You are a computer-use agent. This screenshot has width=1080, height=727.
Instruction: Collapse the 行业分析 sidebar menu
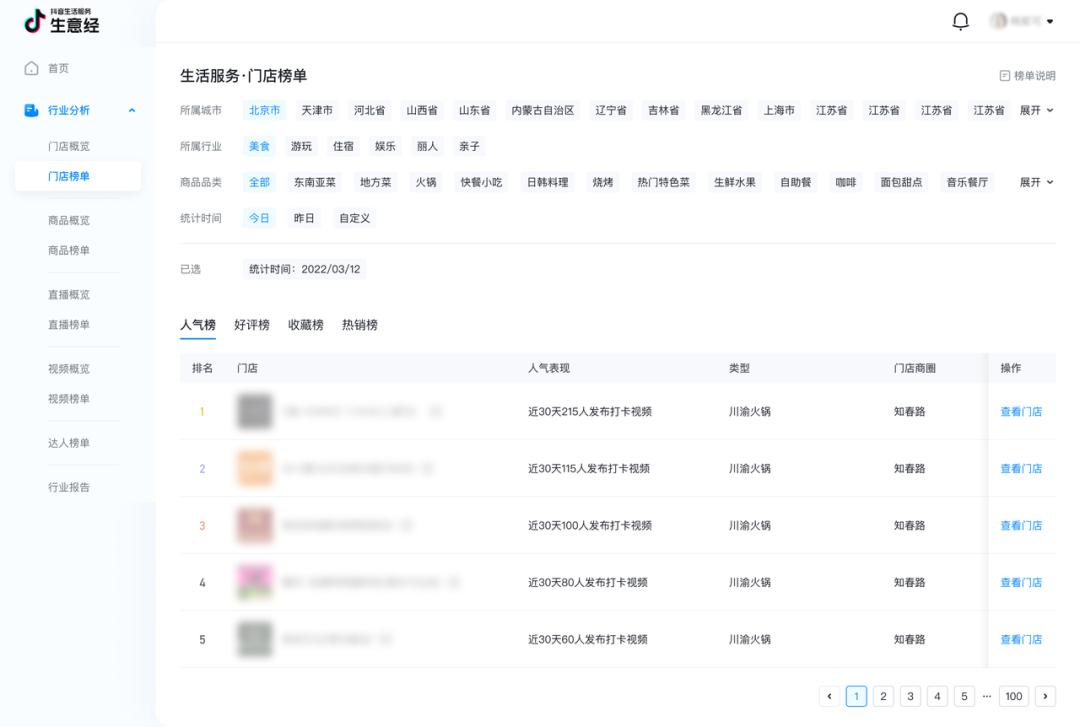(x=132, y=110)
